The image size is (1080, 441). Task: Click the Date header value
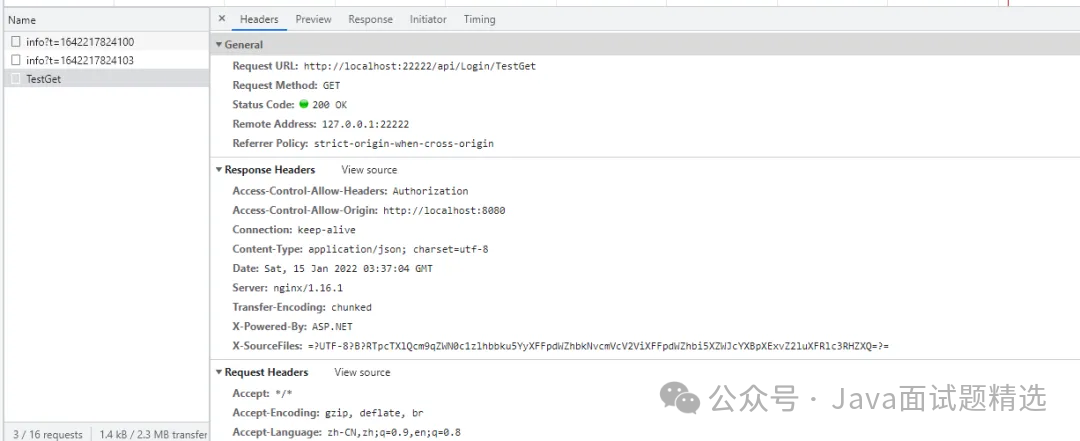point(347,268)
